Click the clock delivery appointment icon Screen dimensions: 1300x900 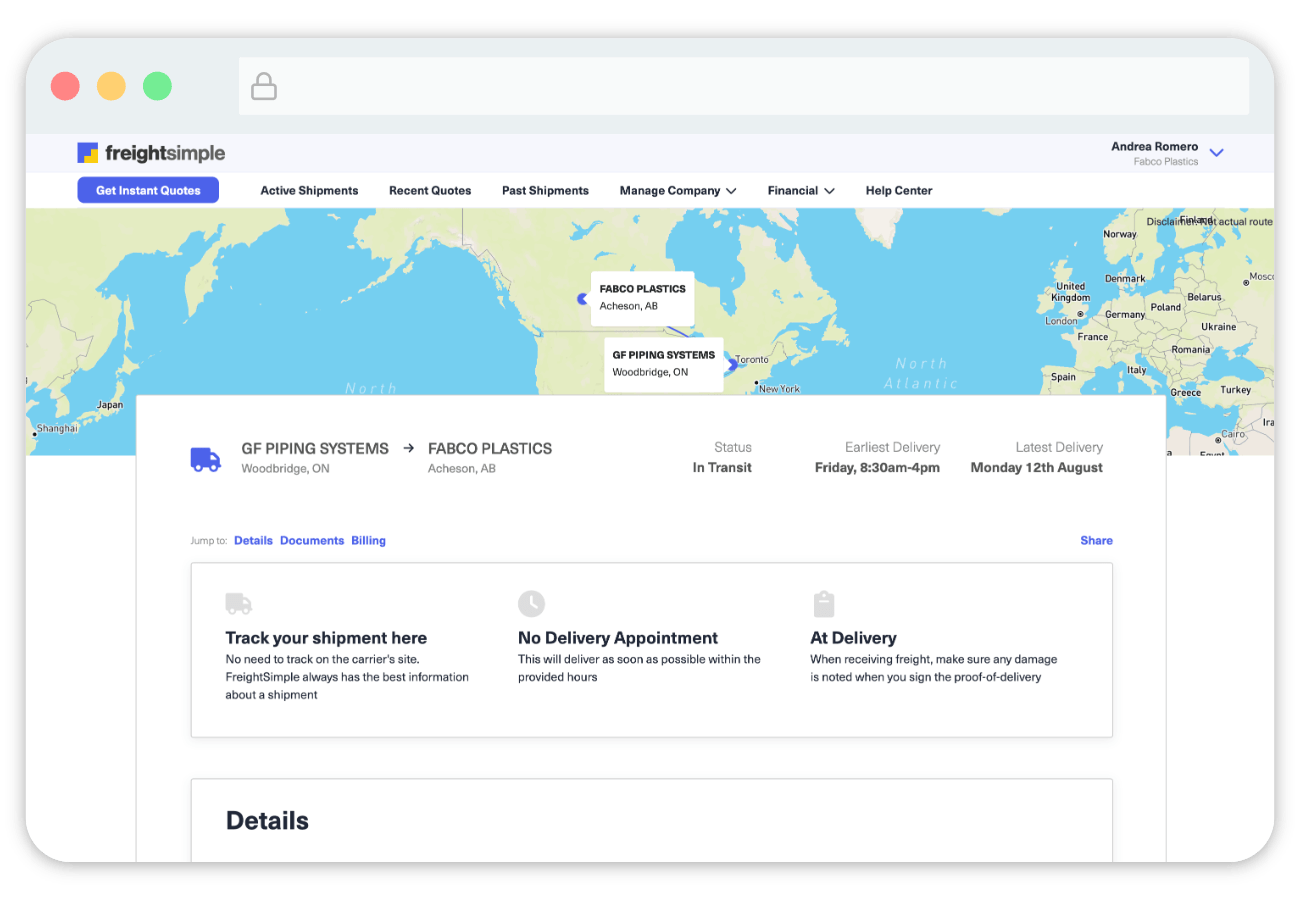pyautogui.click(x=531, y=603)
